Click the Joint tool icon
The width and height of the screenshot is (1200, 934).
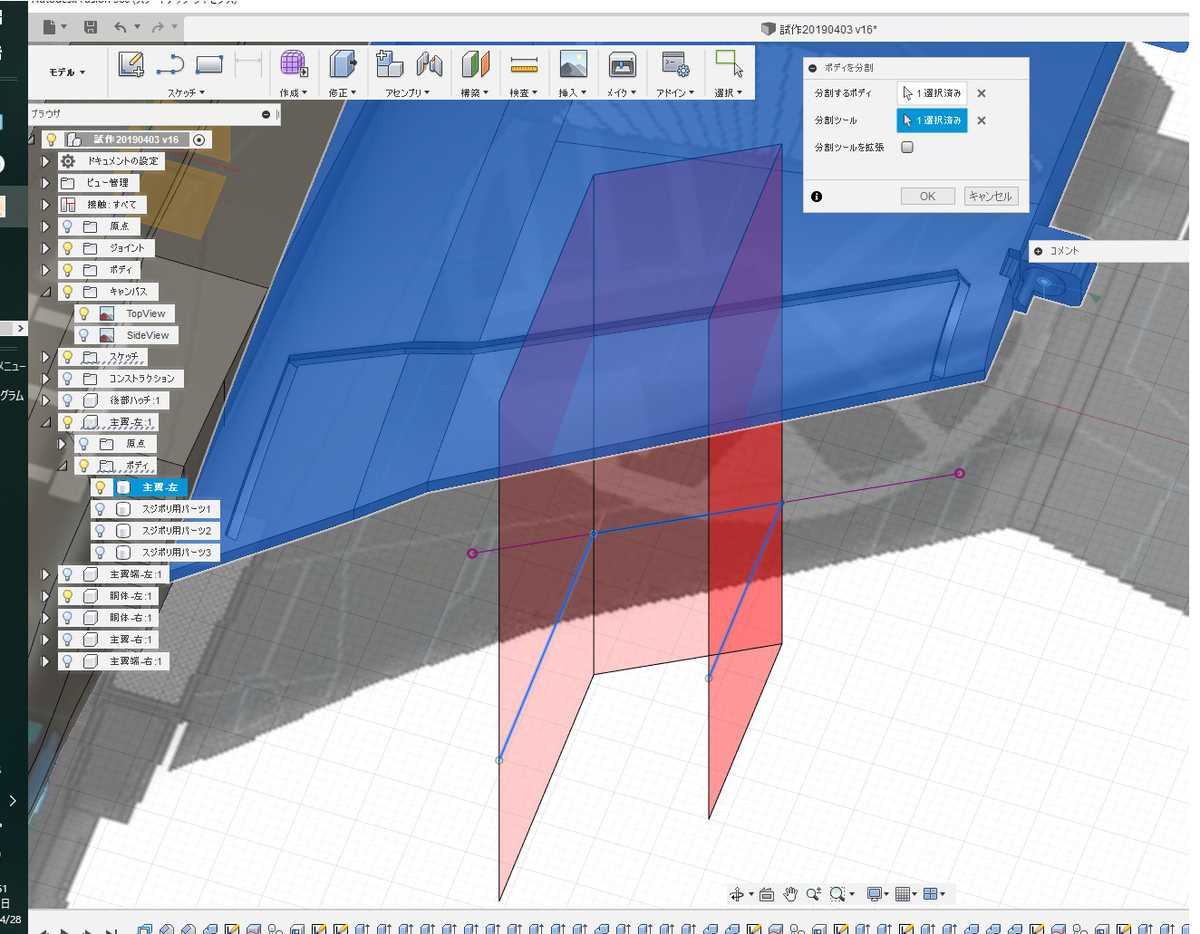pos(430,65)
